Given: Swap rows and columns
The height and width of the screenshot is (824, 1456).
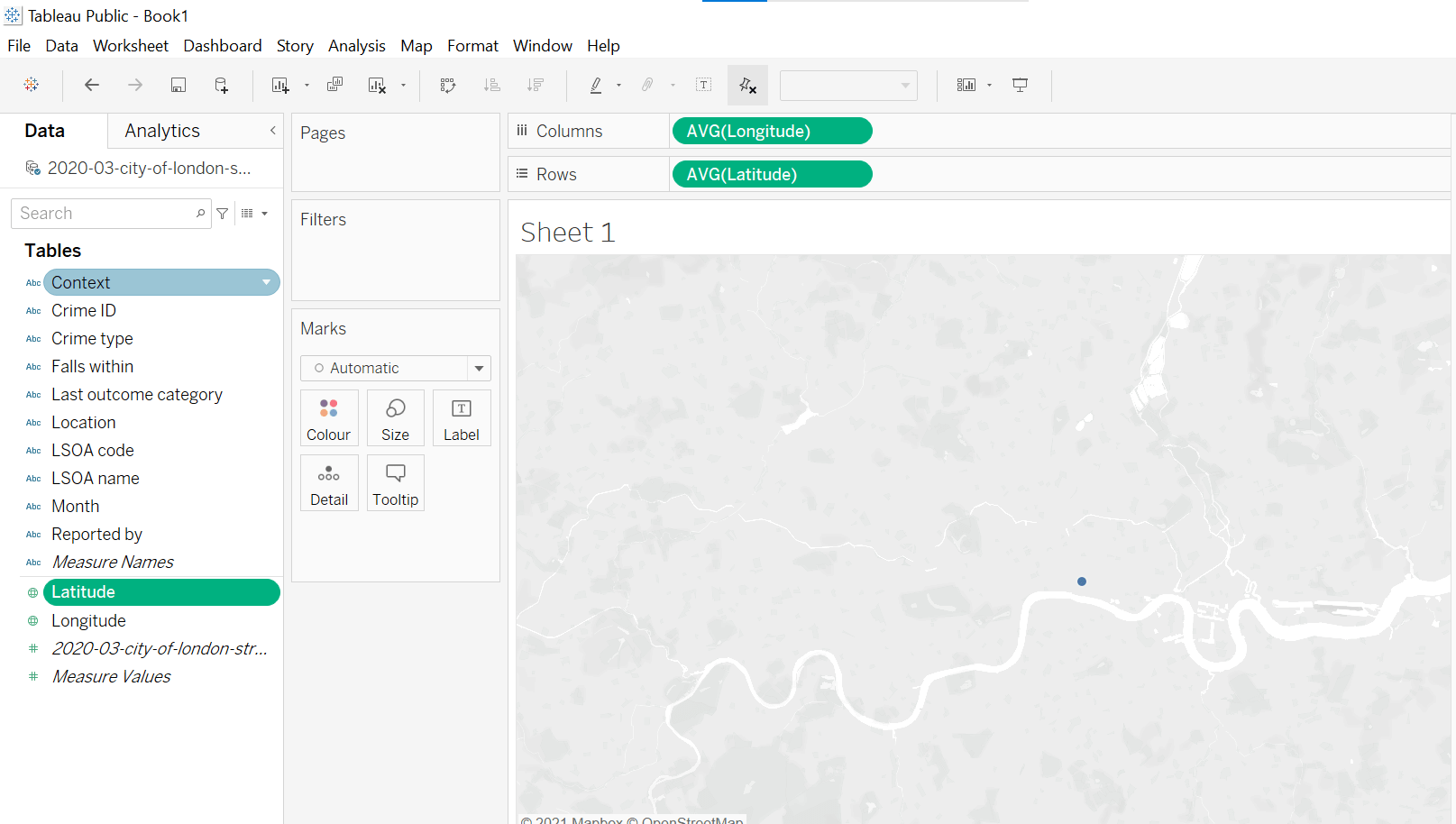Looking at the screenshot, I should pyautogui.click(x=448, y=85).
